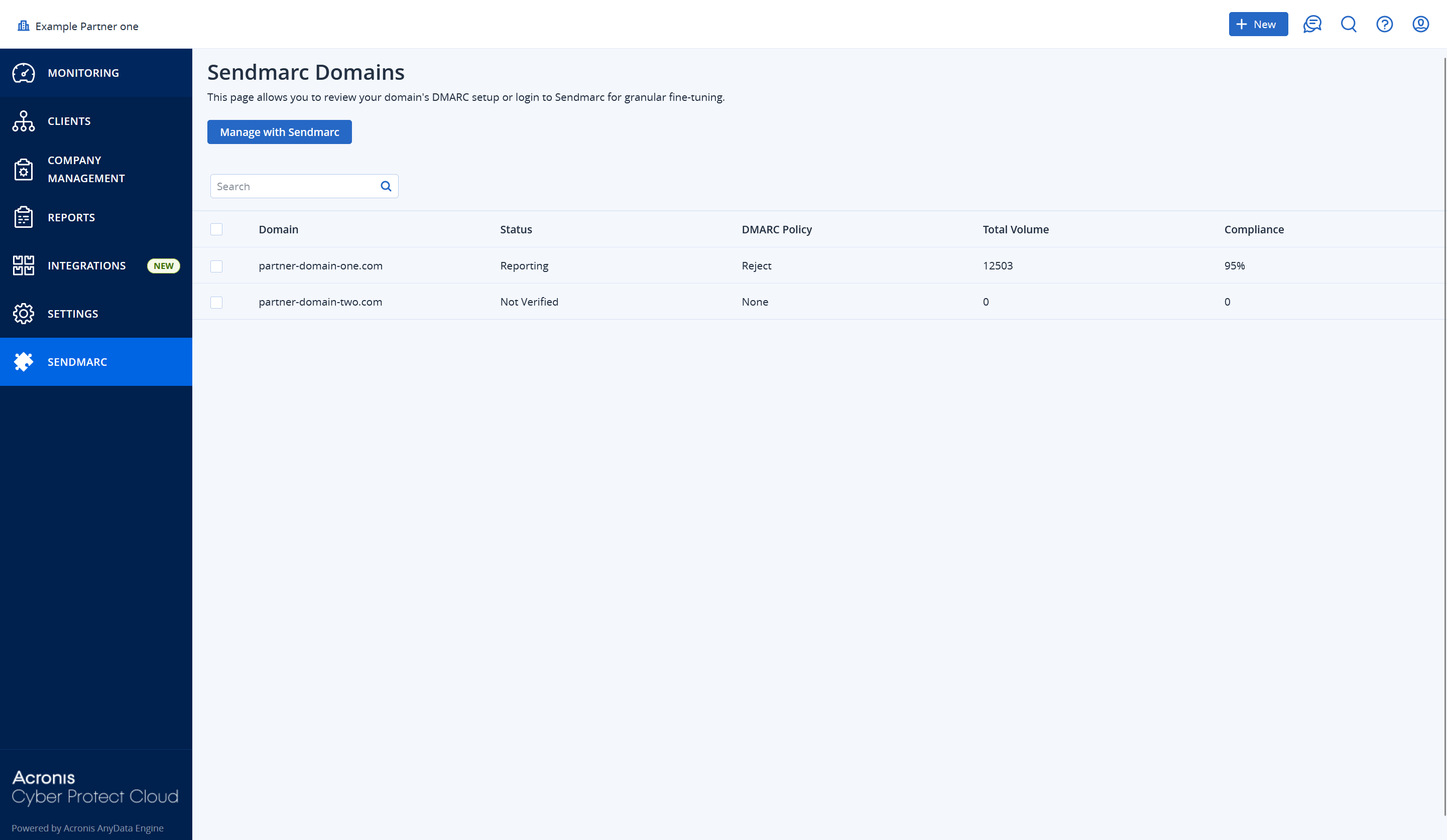Activate the global search
Viewport: 1447px width, 840px height.
(x=1348, y=24)
